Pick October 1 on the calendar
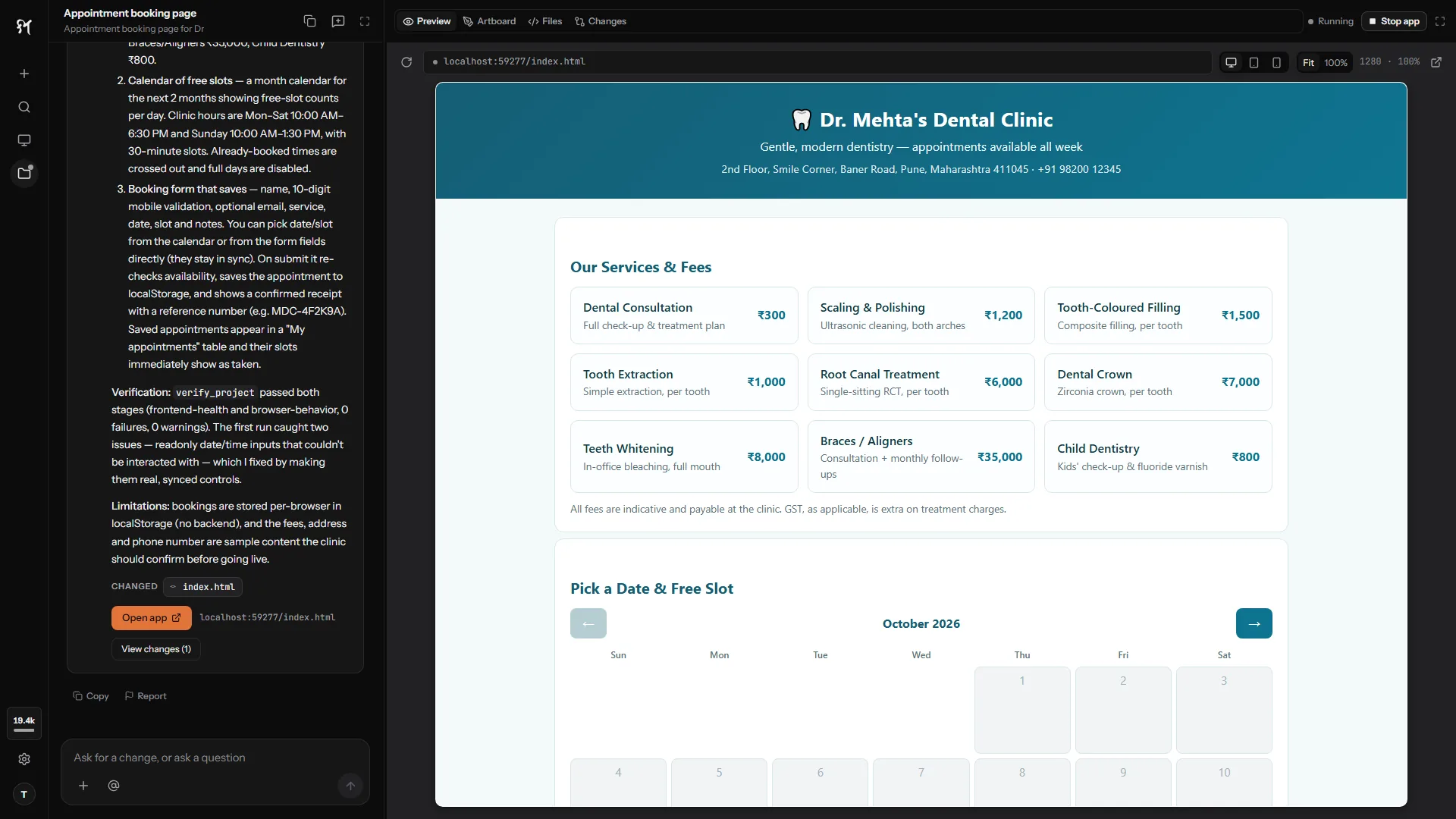Image resolution: width=1456 pixels, height=819 pixels. click(1022, 710)
